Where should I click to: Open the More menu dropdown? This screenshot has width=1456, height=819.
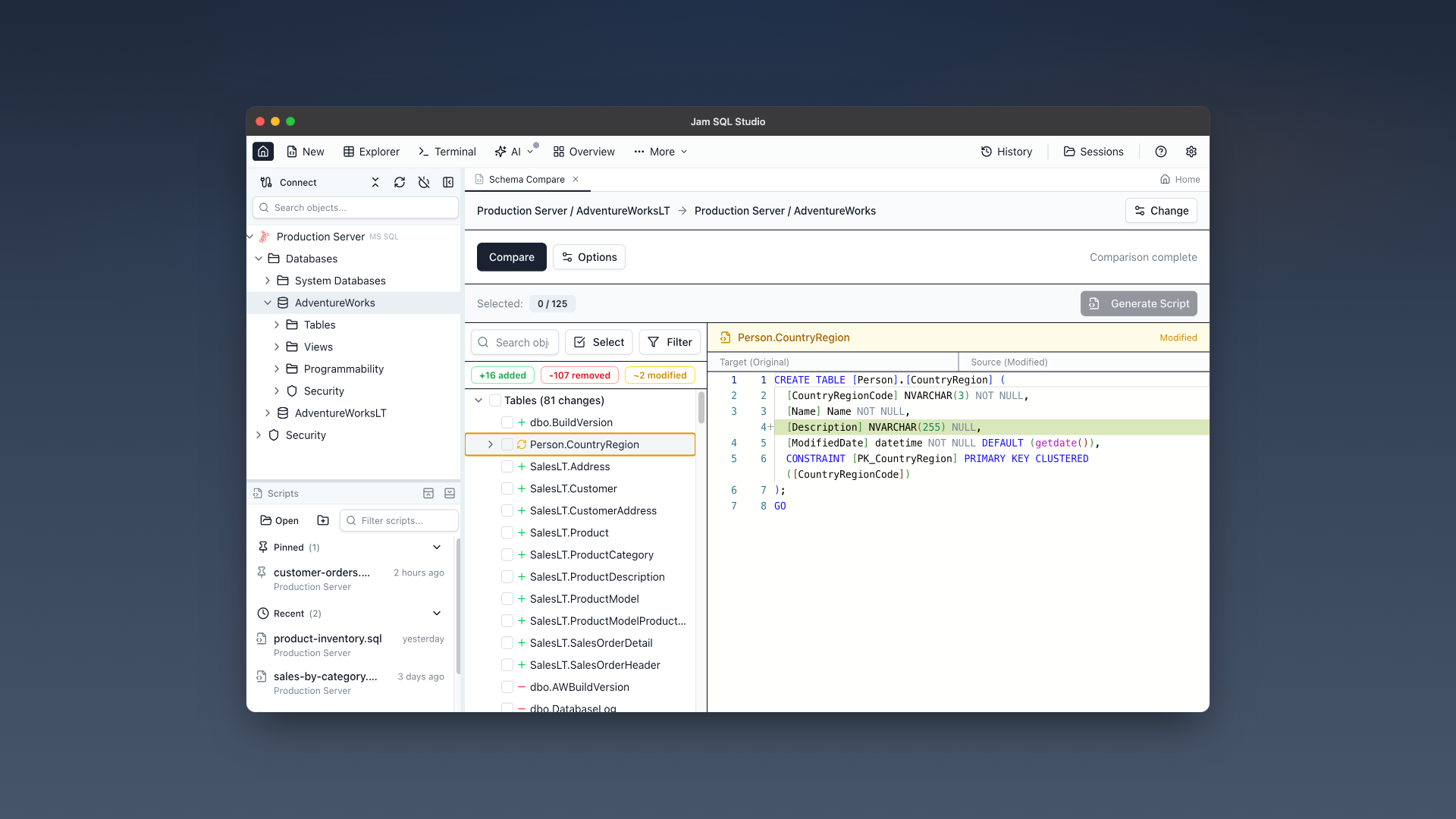point(659,152)
